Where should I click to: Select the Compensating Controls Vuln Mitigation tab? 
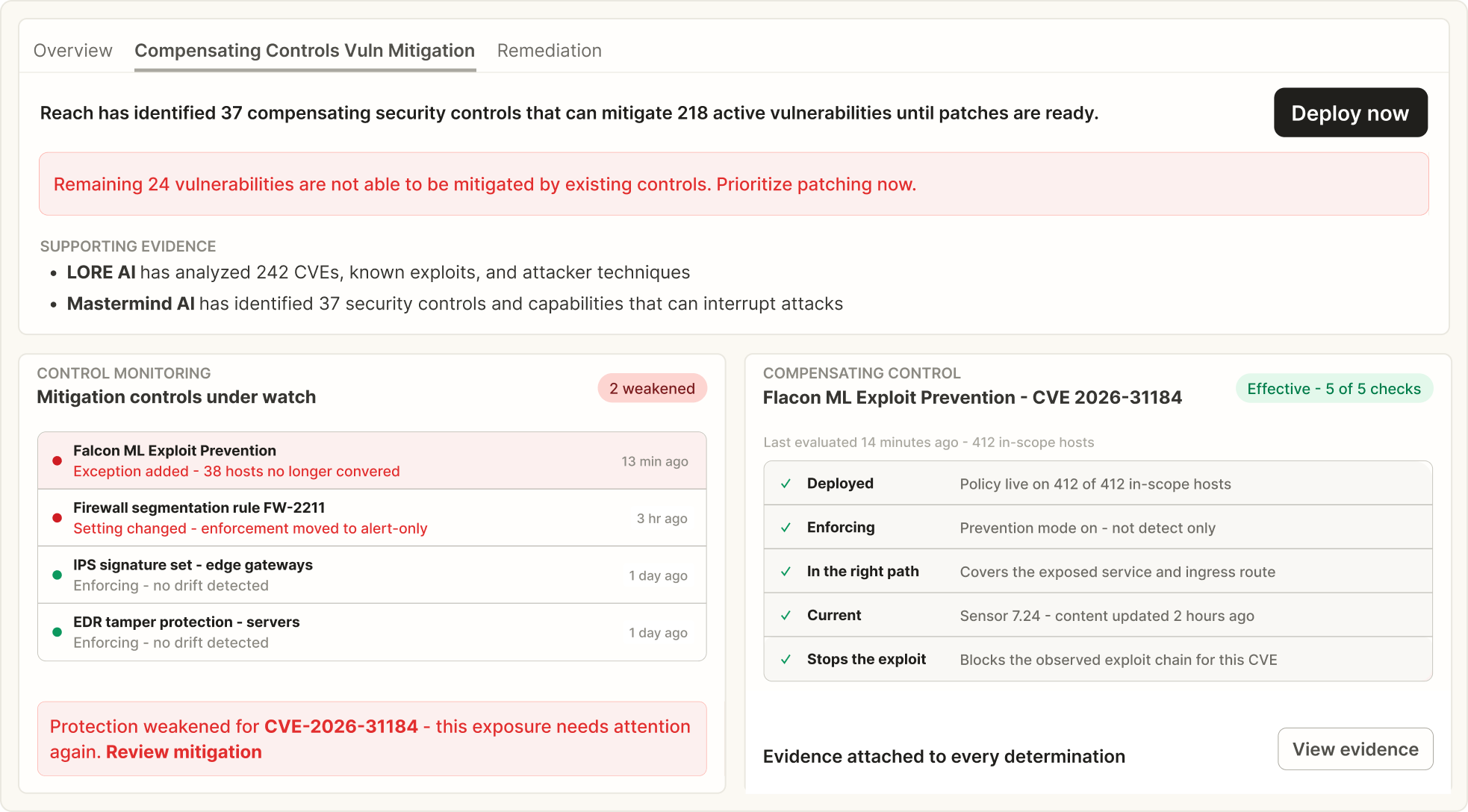tap(305, 51)
